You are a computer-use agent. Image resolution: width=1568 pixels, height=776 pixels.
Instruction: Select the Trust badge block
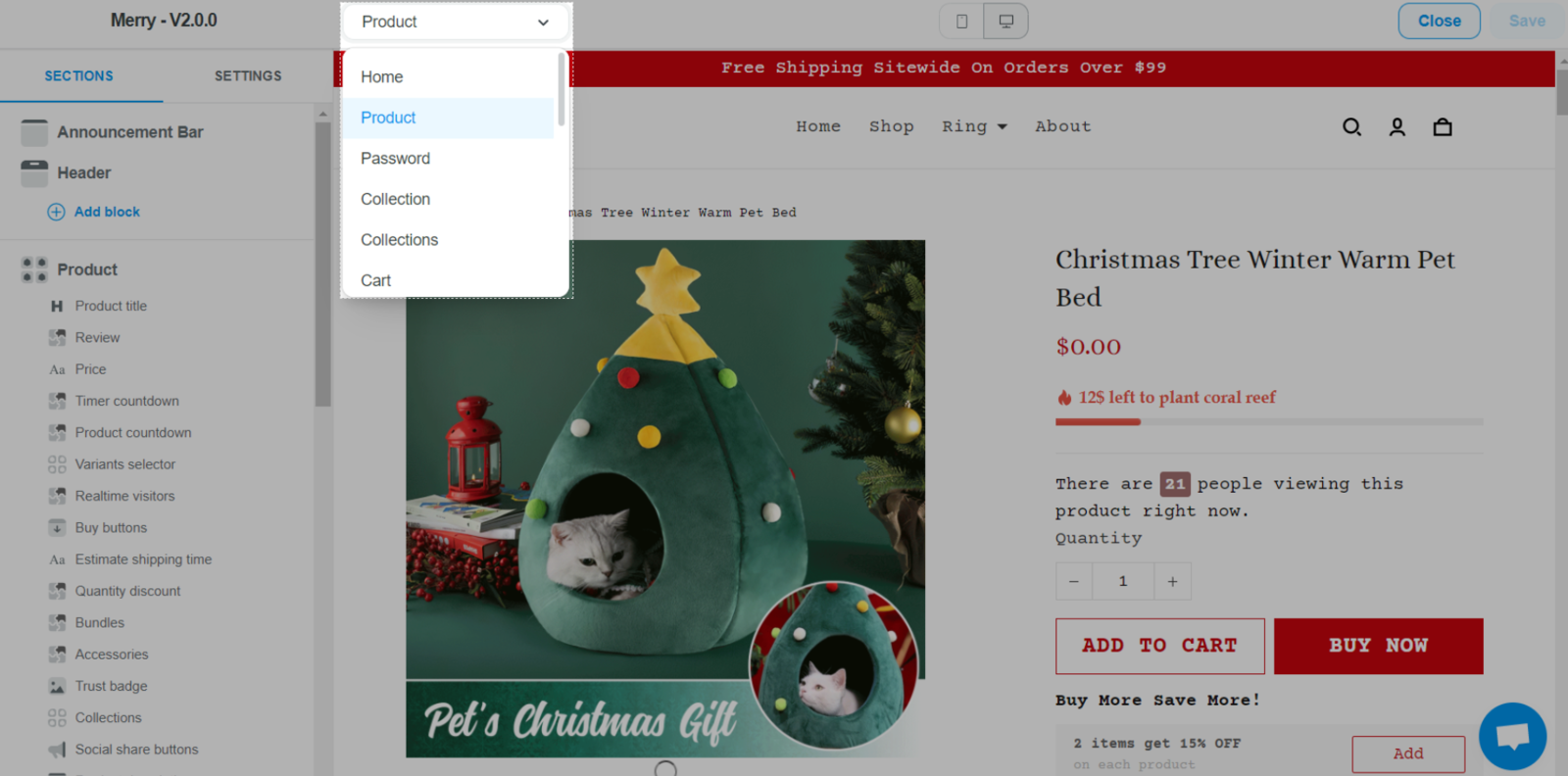click(111, 686)
